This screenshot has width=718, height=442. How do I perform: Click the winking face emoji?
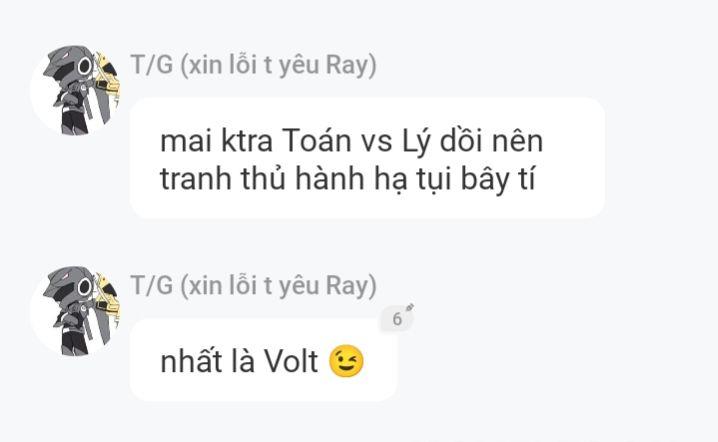[347, 361]
